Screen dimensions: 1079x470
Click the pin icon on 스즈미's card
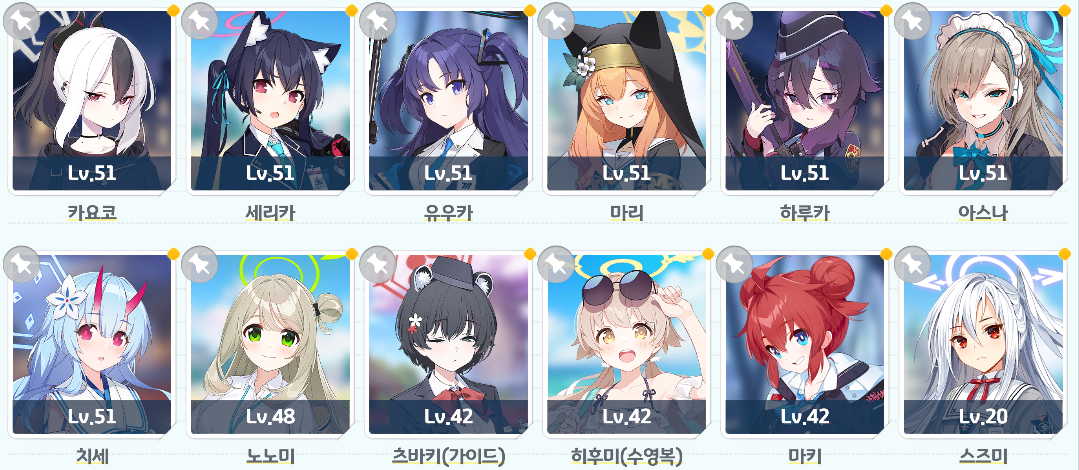point(912,264)
